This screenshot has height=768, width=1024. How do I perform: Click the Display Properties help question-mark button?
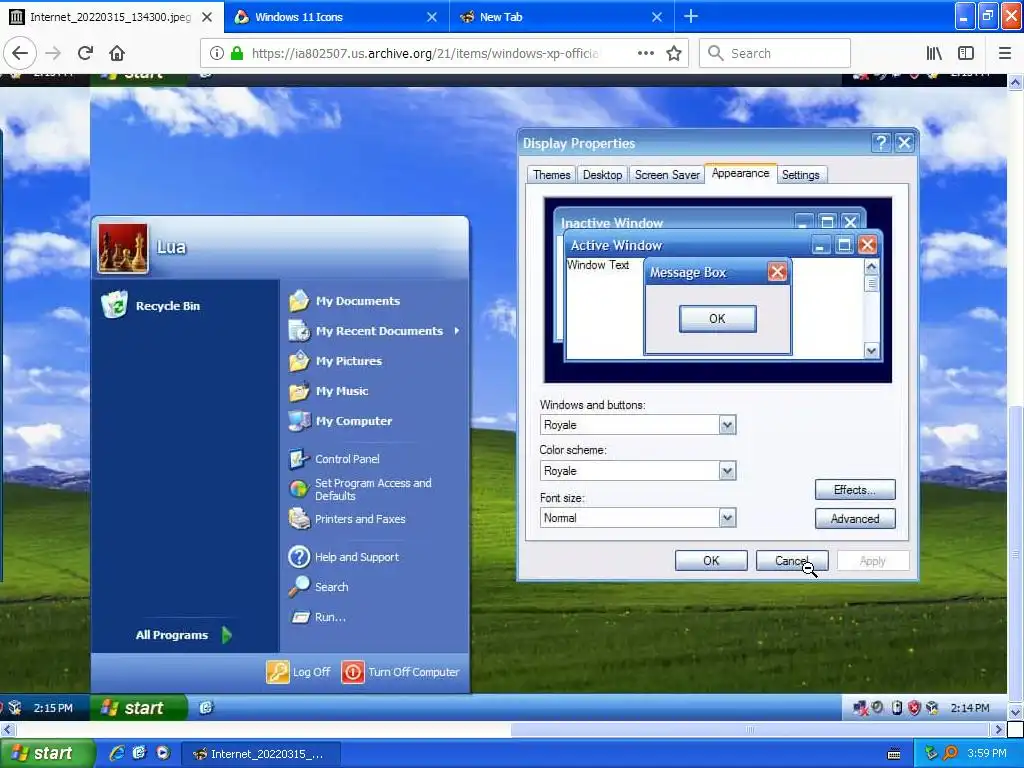pyautogui.click(x=881, y=142)
